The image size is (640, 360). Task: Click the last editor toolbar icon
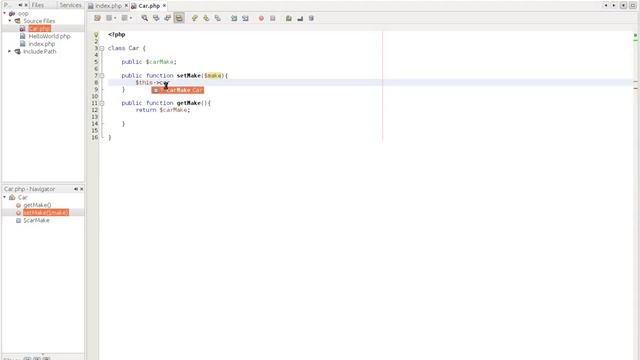coord(311,18)
